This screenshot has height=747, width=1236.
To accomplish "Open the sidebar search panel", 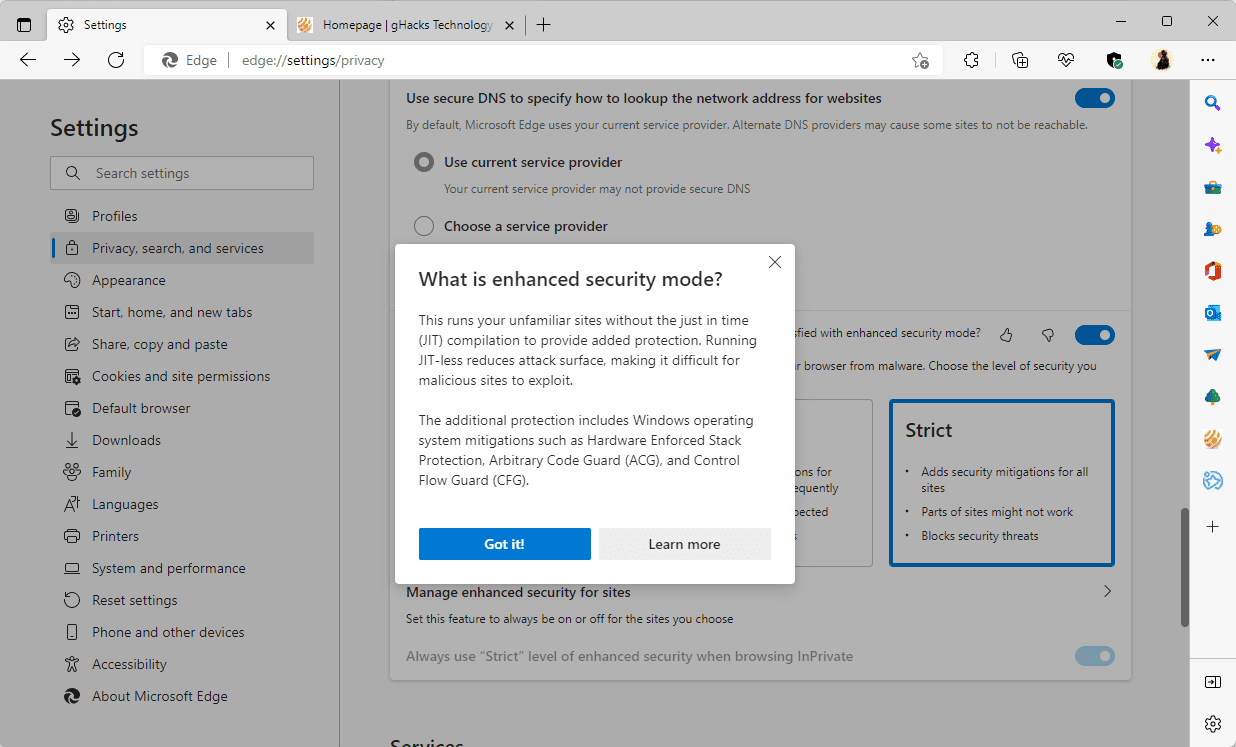I will 1212,101.
